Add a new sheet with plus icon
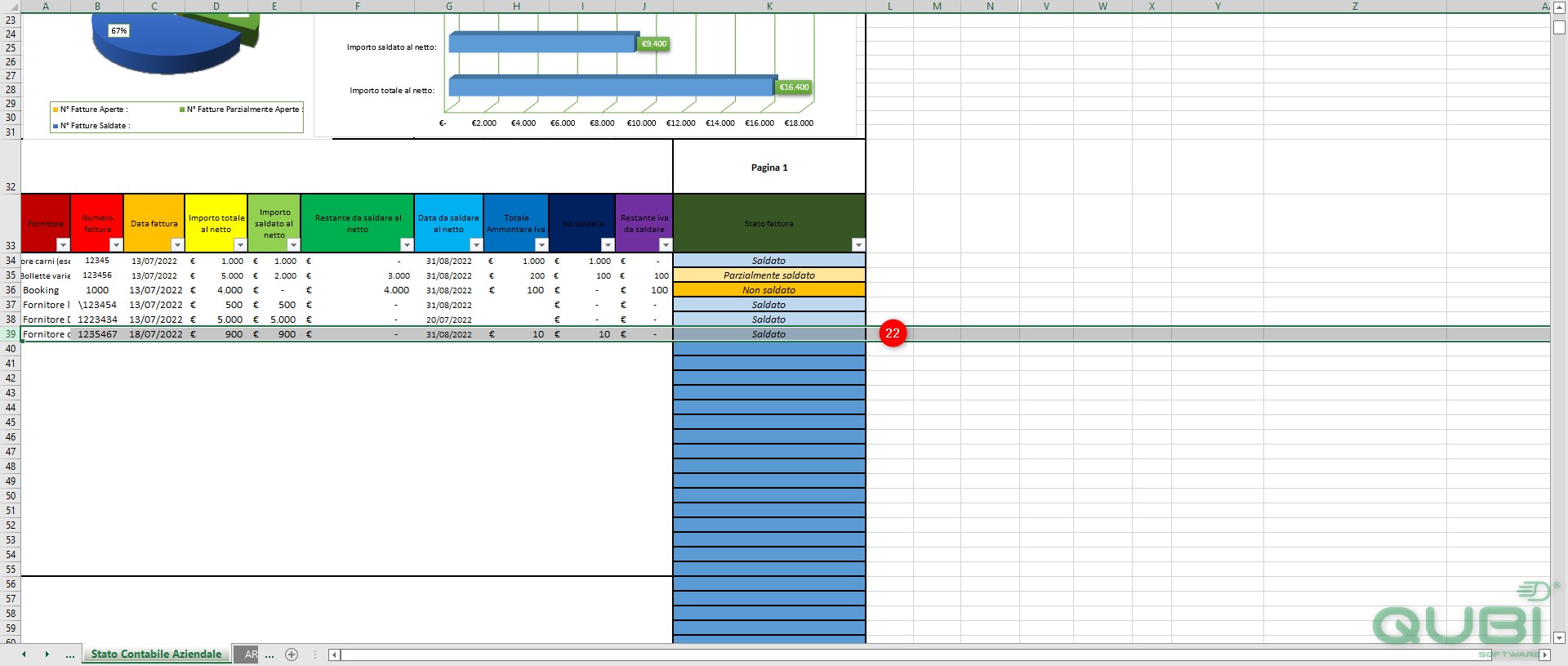 tap(292, 655)
